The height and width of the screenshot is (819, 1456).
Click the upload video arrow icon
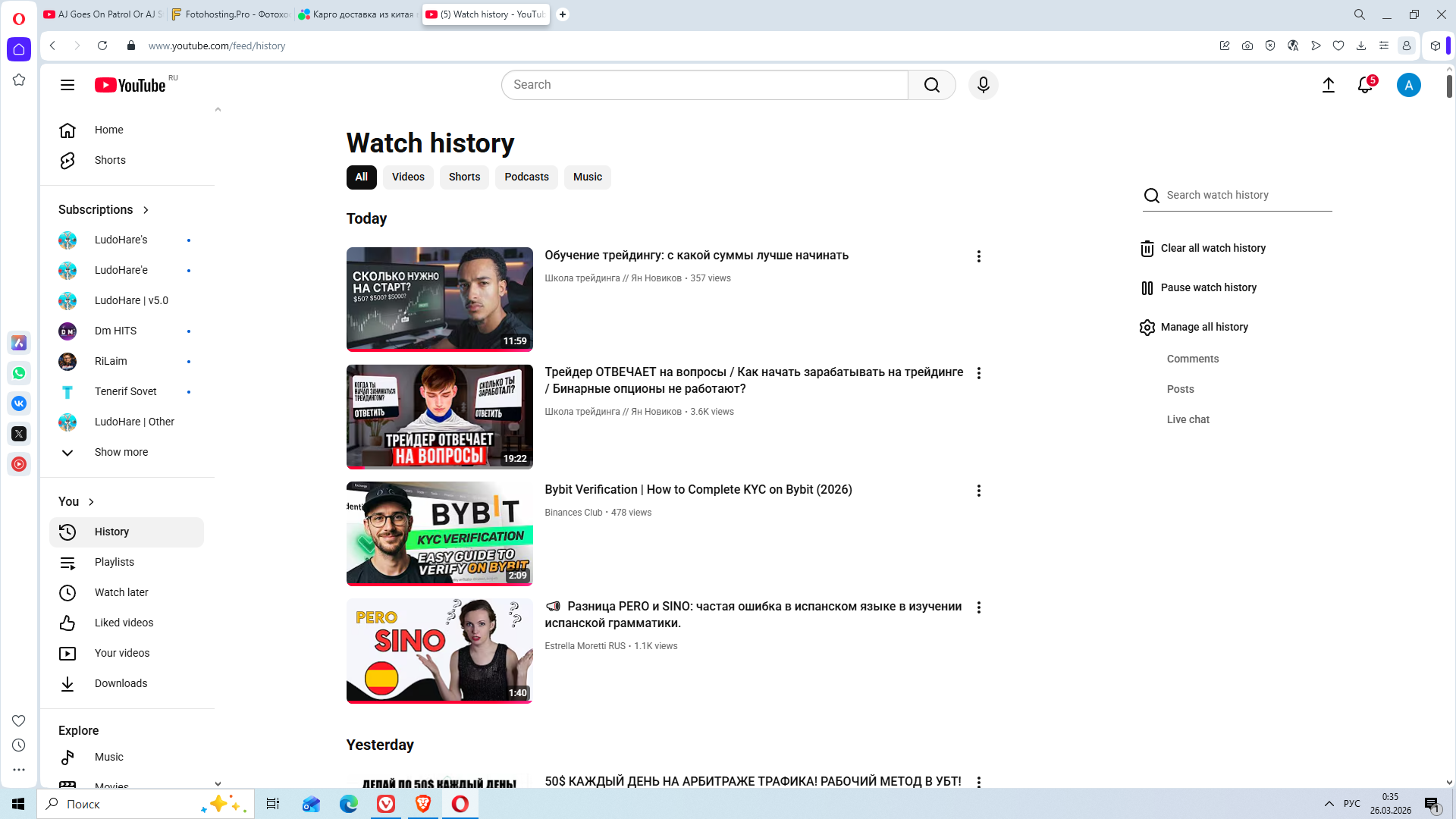coord(1328,85)
